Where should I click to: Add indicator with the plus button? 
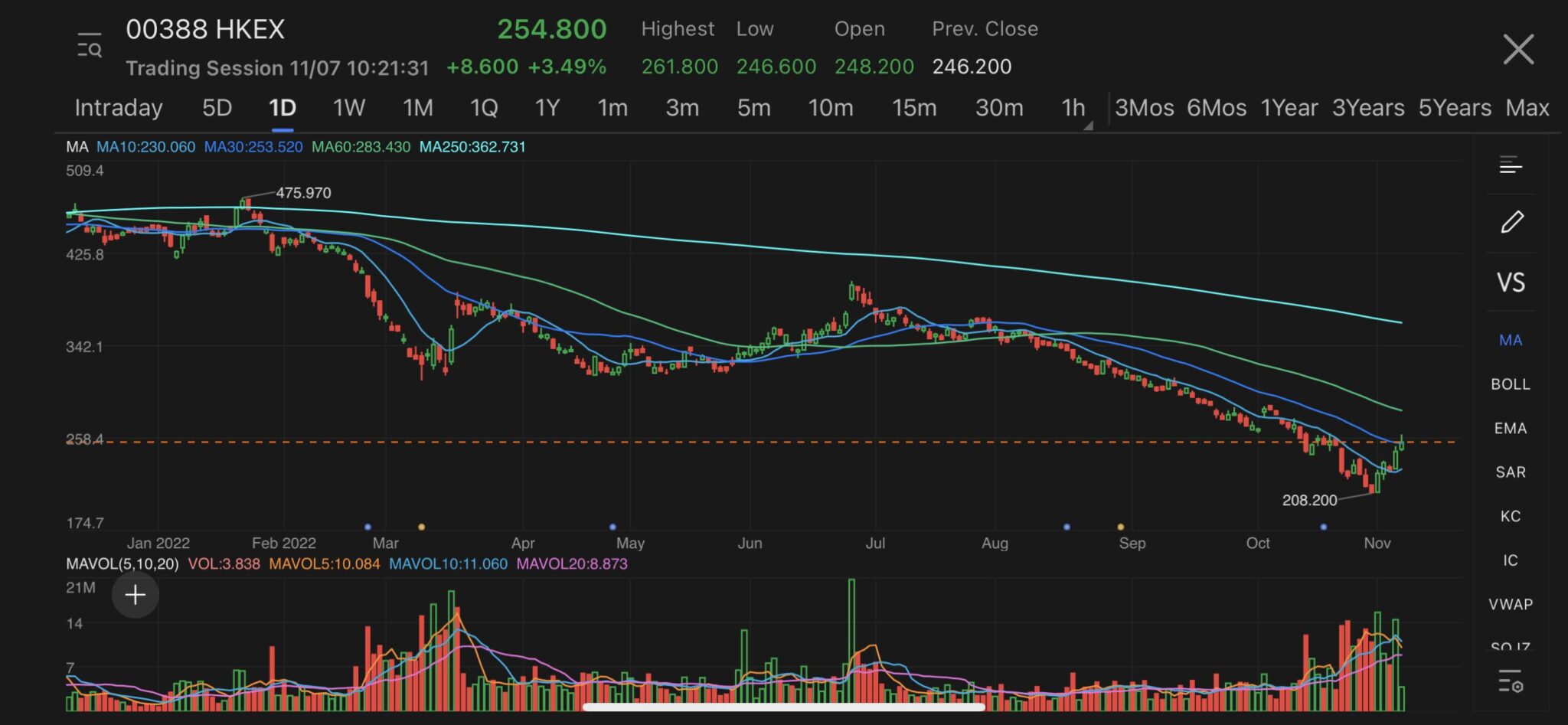click(x=136, y=595)
